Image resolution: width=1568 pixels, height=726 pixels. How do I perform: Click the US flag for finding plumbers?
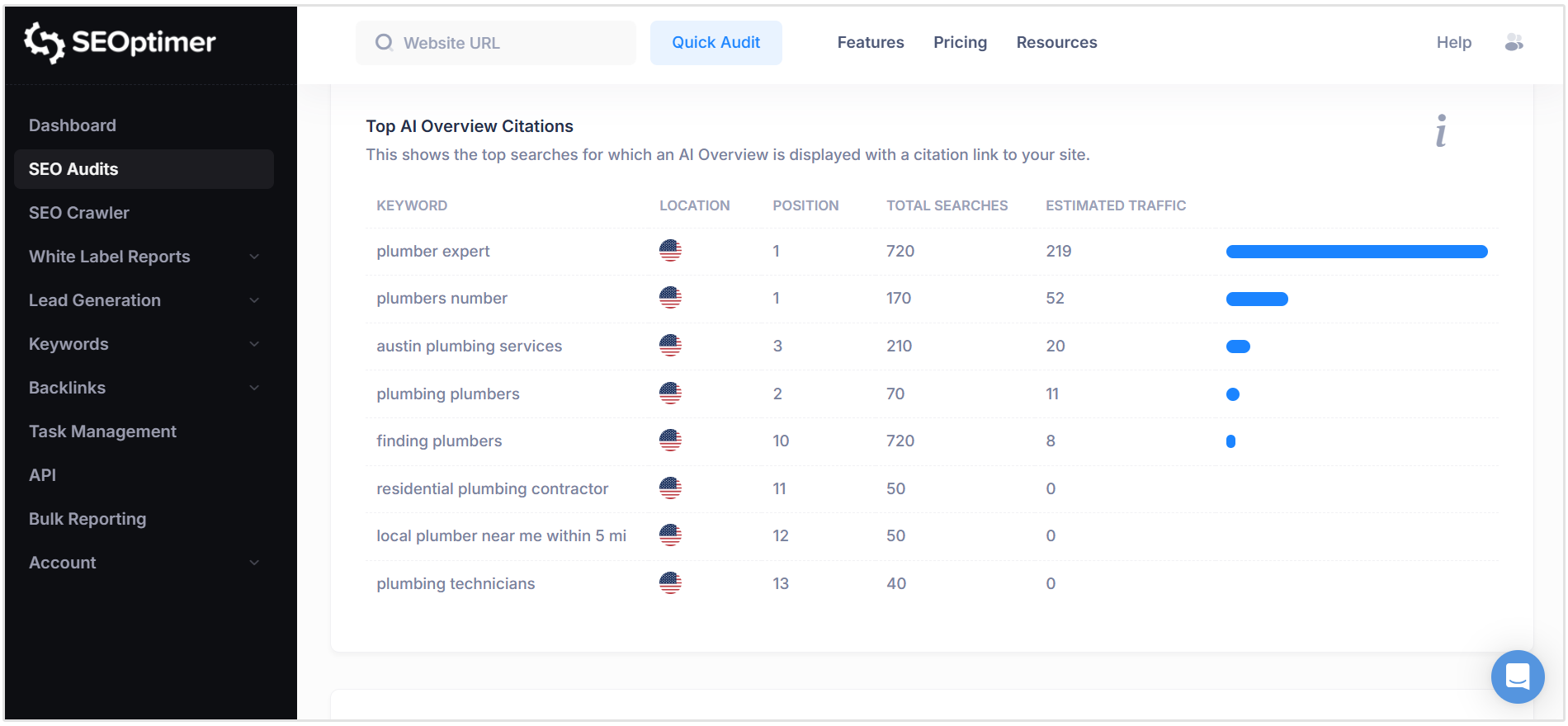click(670, 441)
